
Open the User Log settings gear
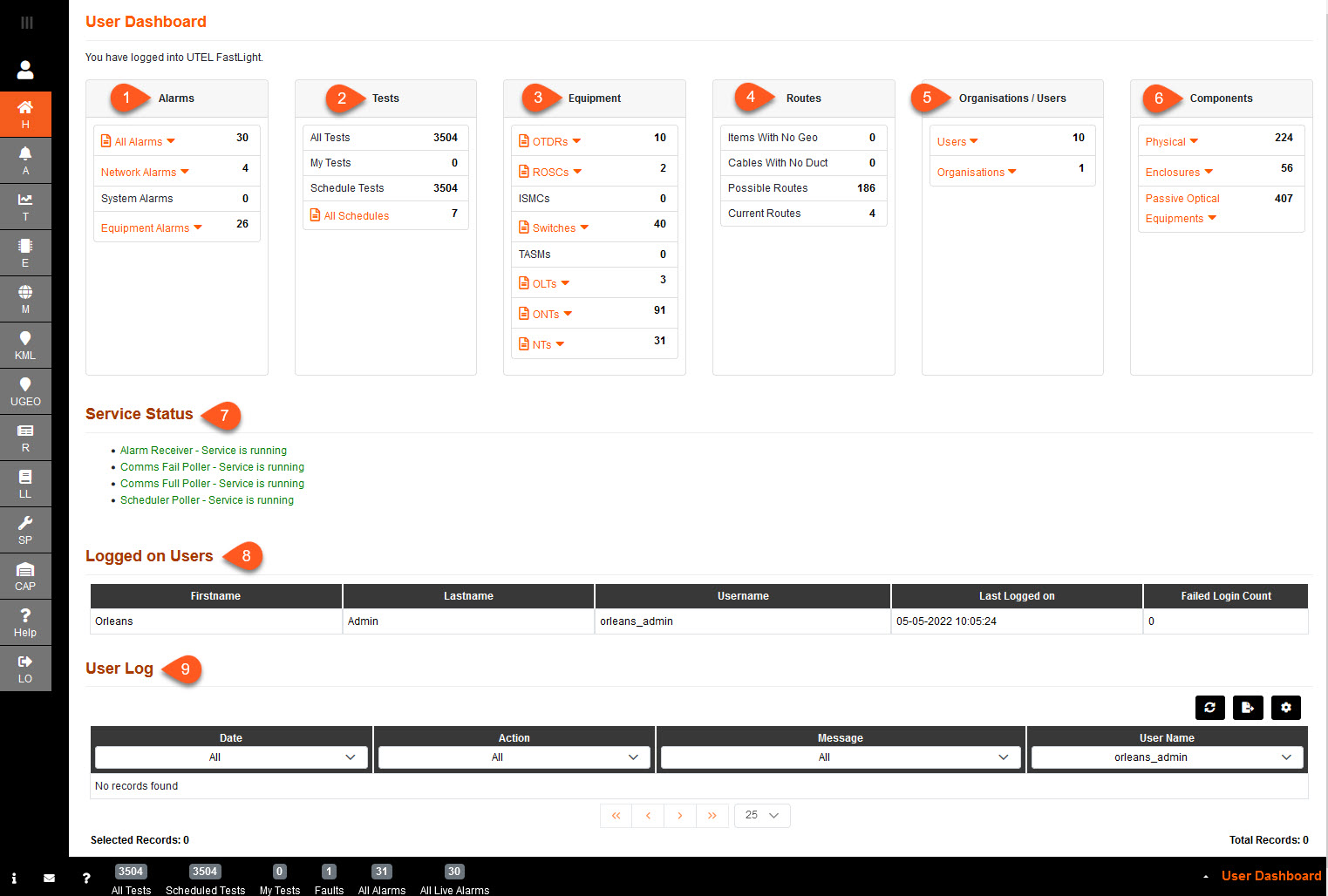pos(1286,708)
